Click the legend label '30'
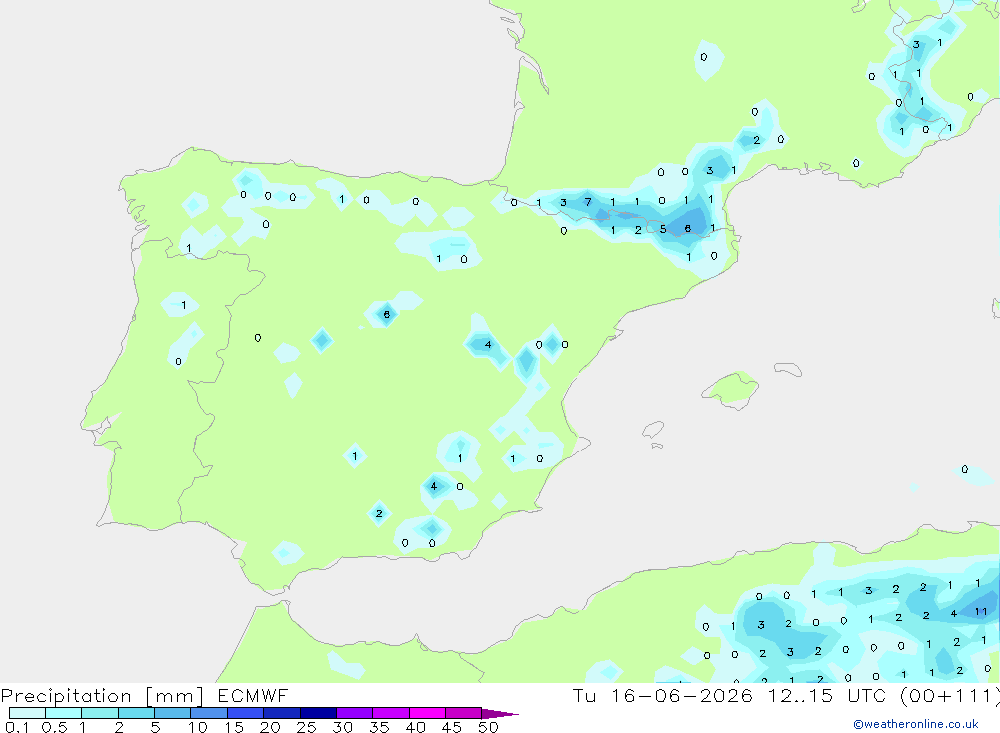Screen dimensions: 1000x733 pyautogui.click(x=342, y=727)
